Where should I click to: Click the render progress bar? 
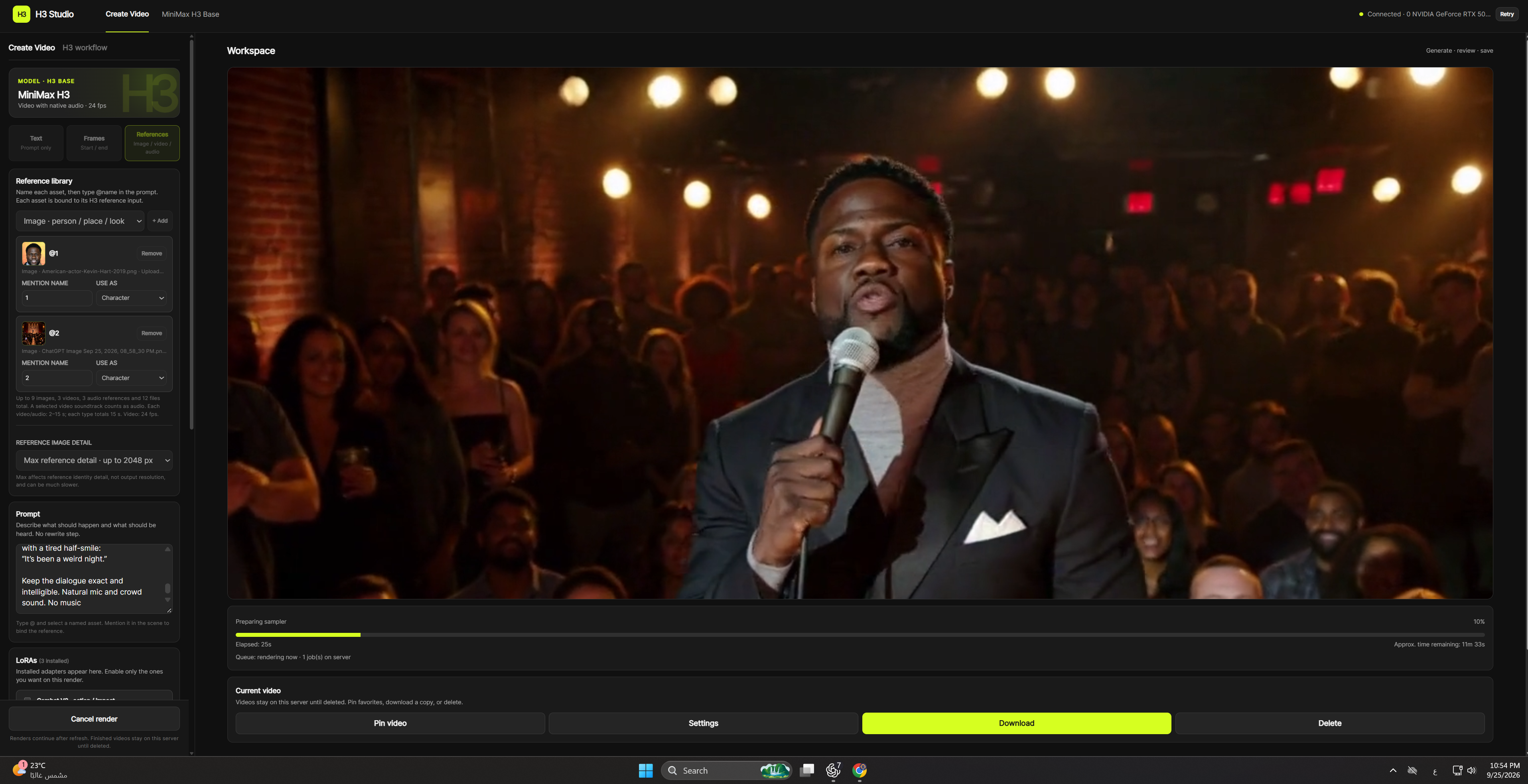click(x=860, y=634)
